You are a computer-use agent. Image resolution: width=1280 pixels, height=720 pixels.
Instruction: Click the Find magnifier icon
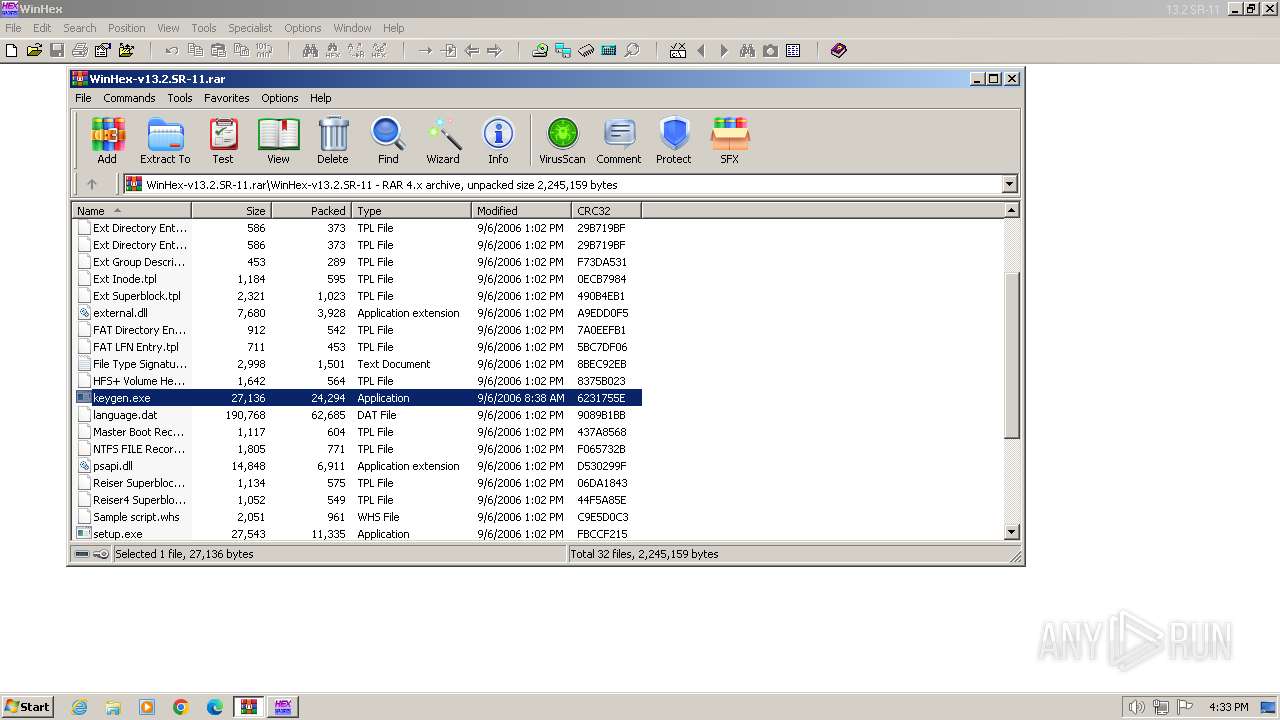coord(388,140)
